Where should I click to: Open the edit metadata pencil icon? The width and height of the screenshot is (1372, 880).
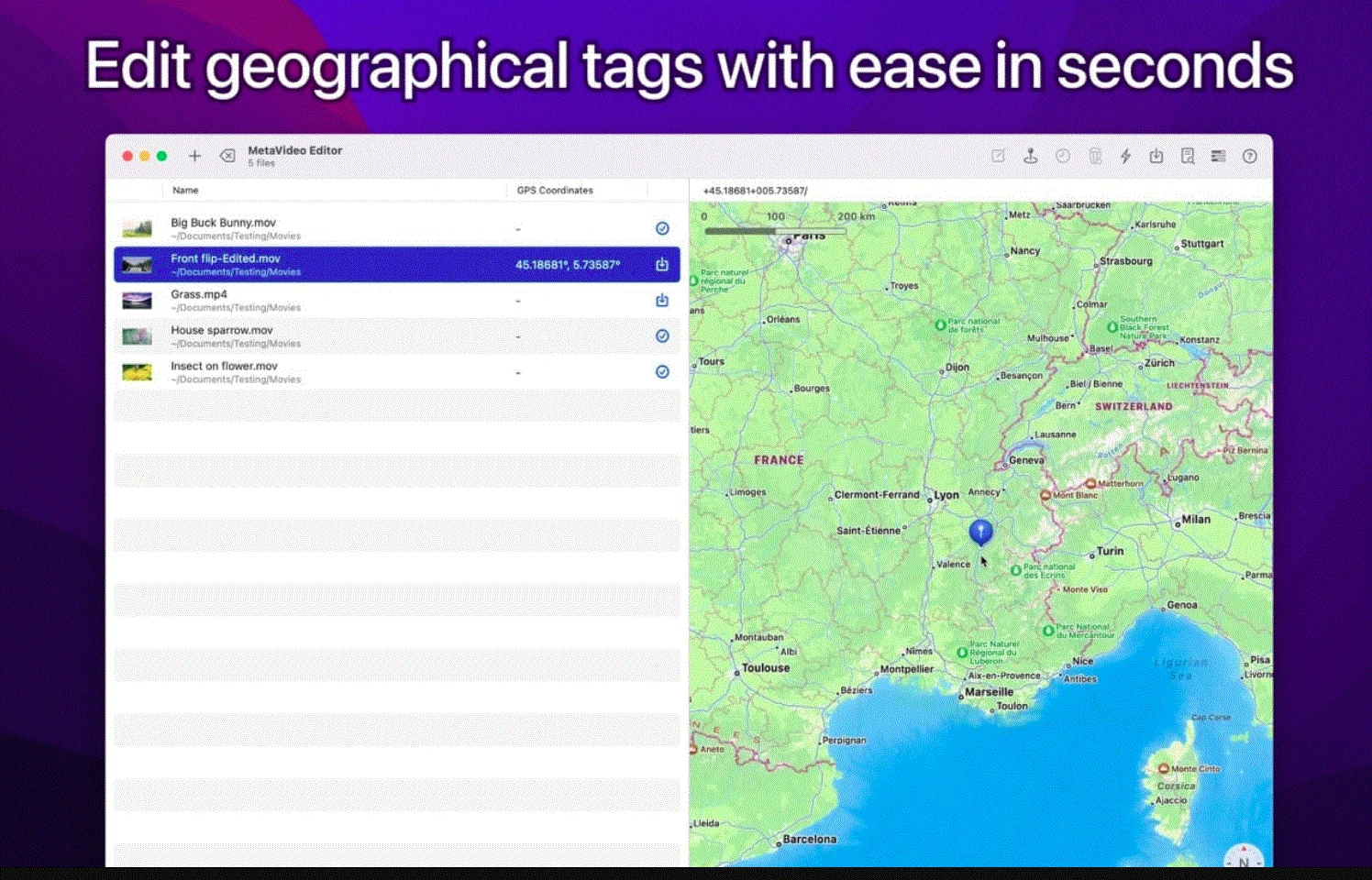coord(998,156)
